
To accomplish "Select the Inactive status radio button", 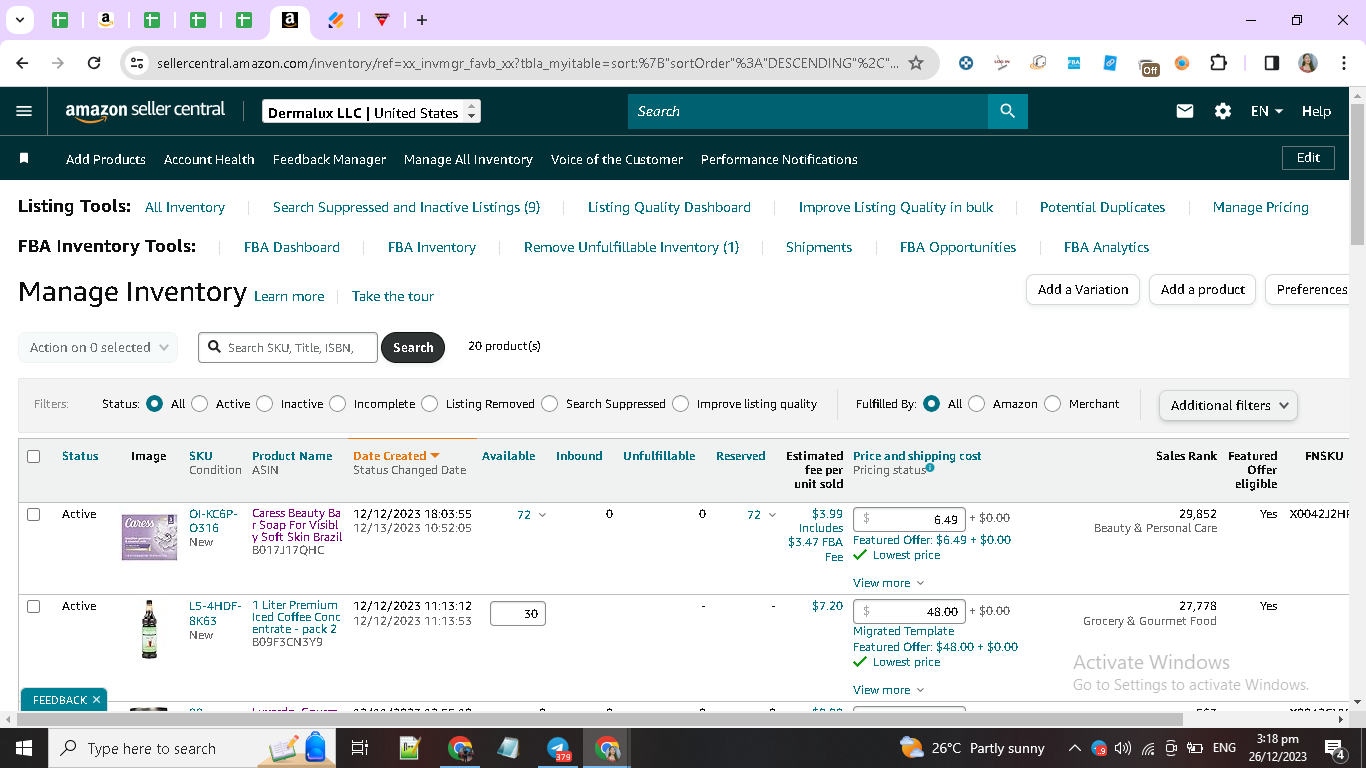I will [x=264, y=404].
